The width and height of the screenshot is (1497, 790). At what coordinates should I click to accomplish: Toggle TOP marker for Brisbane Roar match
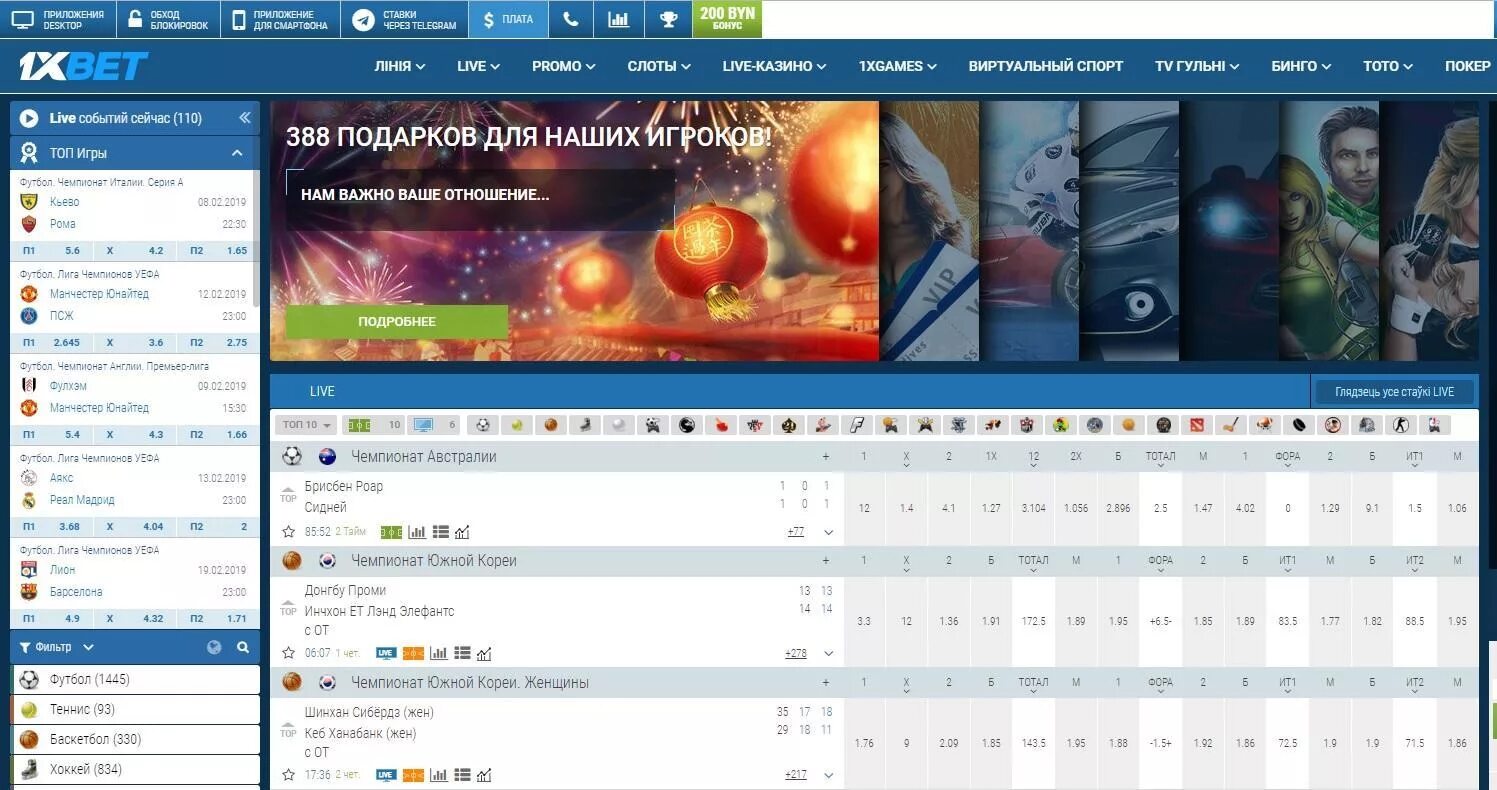pyautogui.click(x=288, y=494)
